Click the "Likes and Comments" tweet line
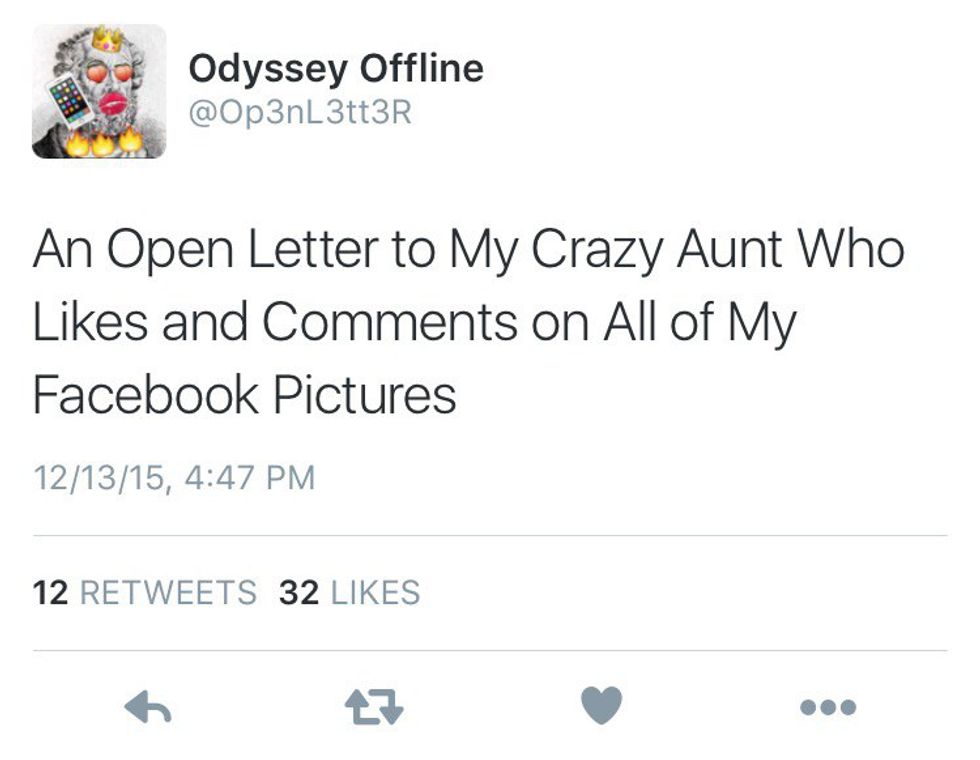This screenshot has width=980, height=760. tap(414, 323)
